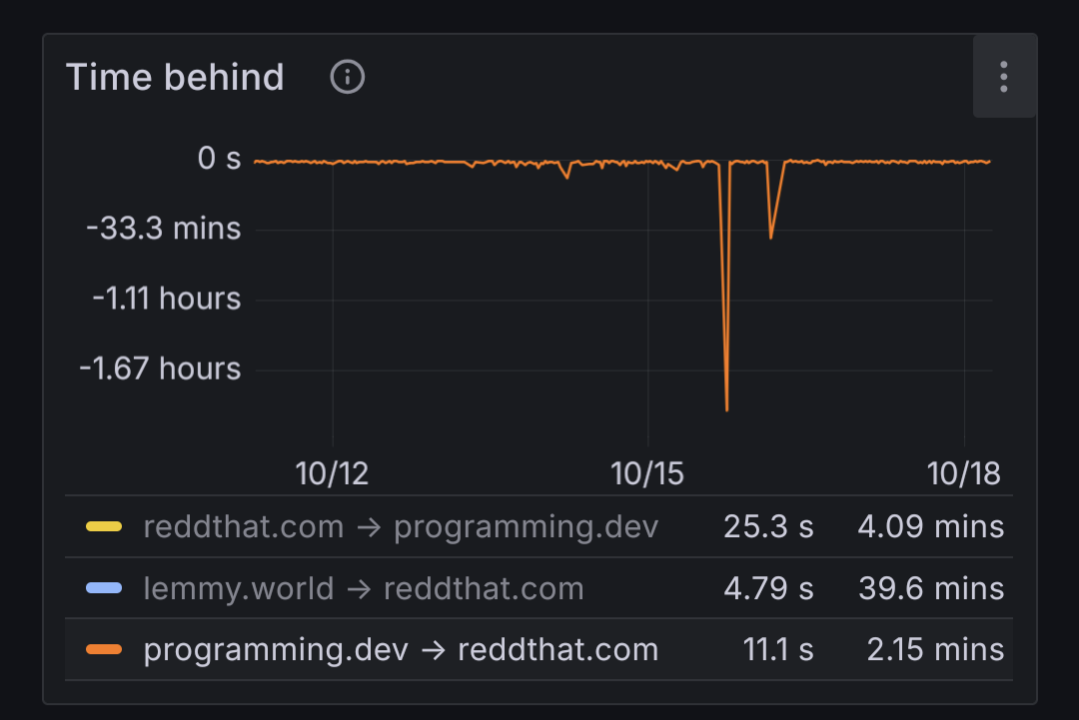Click the 4.09 mins legend value

tap(930, 527)
